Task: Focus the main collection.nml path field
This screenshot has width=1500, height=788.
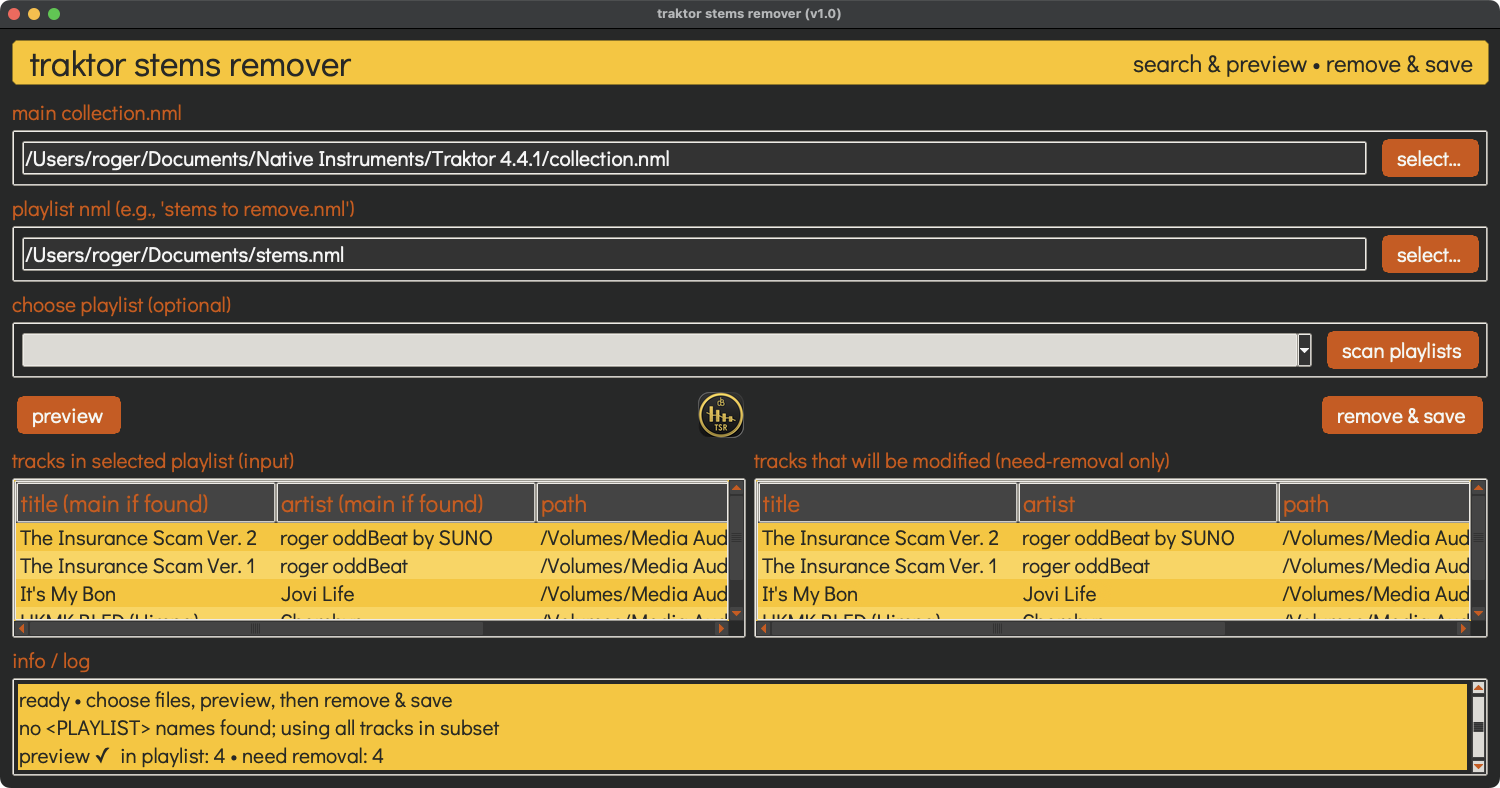Action: pyautogui.click(x=694, y=159)
